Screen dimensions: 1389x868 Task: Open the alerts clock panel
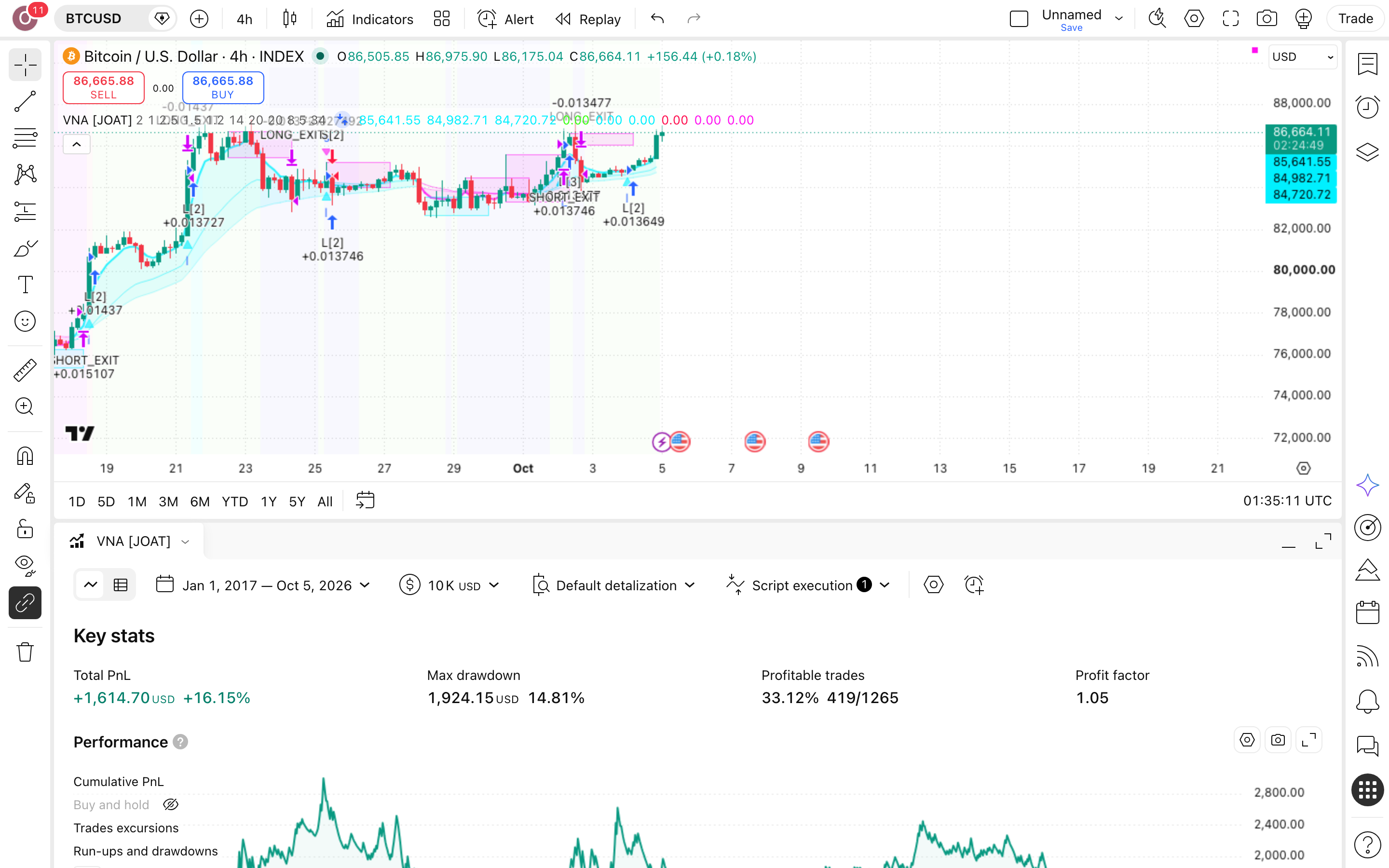pyautogui.click(x=1368, y=108)
